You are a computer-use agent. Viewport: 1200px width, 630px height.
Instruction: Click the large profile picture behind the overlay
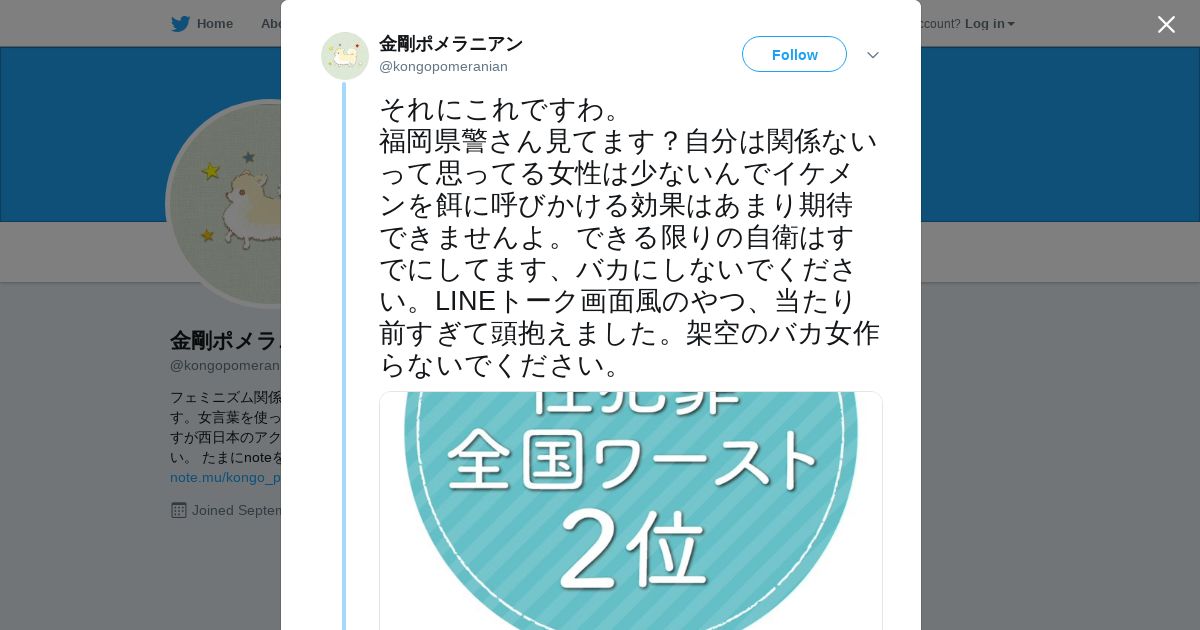point(224,203)
